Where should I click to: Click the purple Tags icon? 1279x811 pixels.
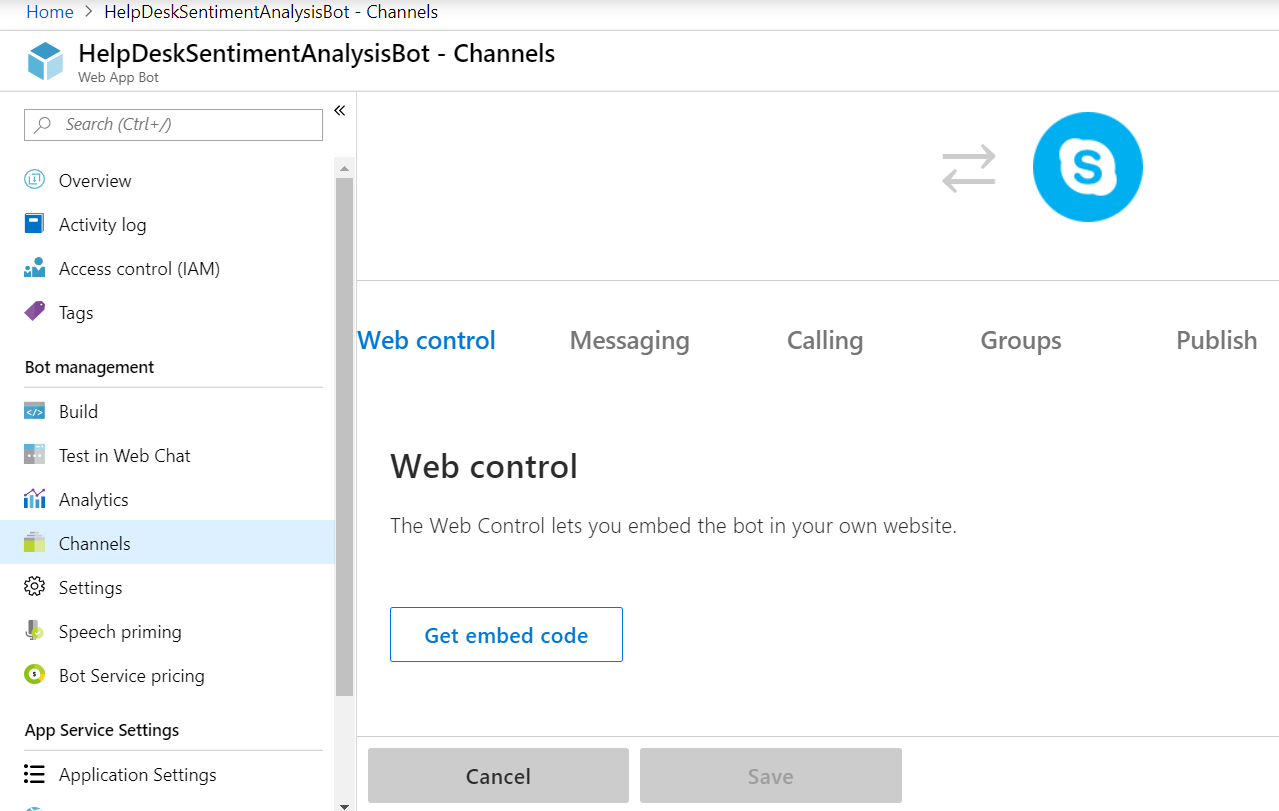click(35, 312)
